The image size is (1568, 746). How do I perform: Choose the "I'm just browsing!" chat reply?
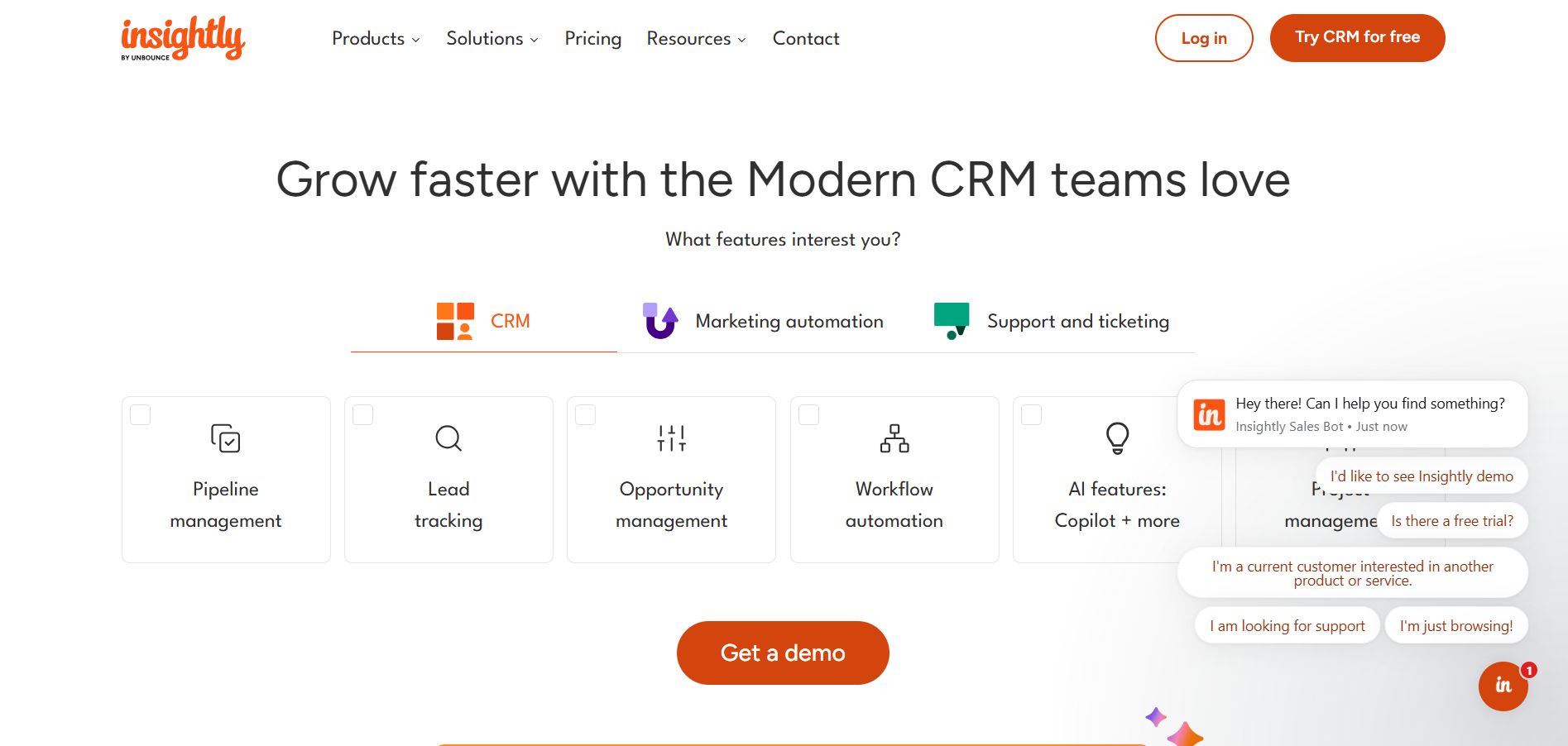pos(1455,626)
